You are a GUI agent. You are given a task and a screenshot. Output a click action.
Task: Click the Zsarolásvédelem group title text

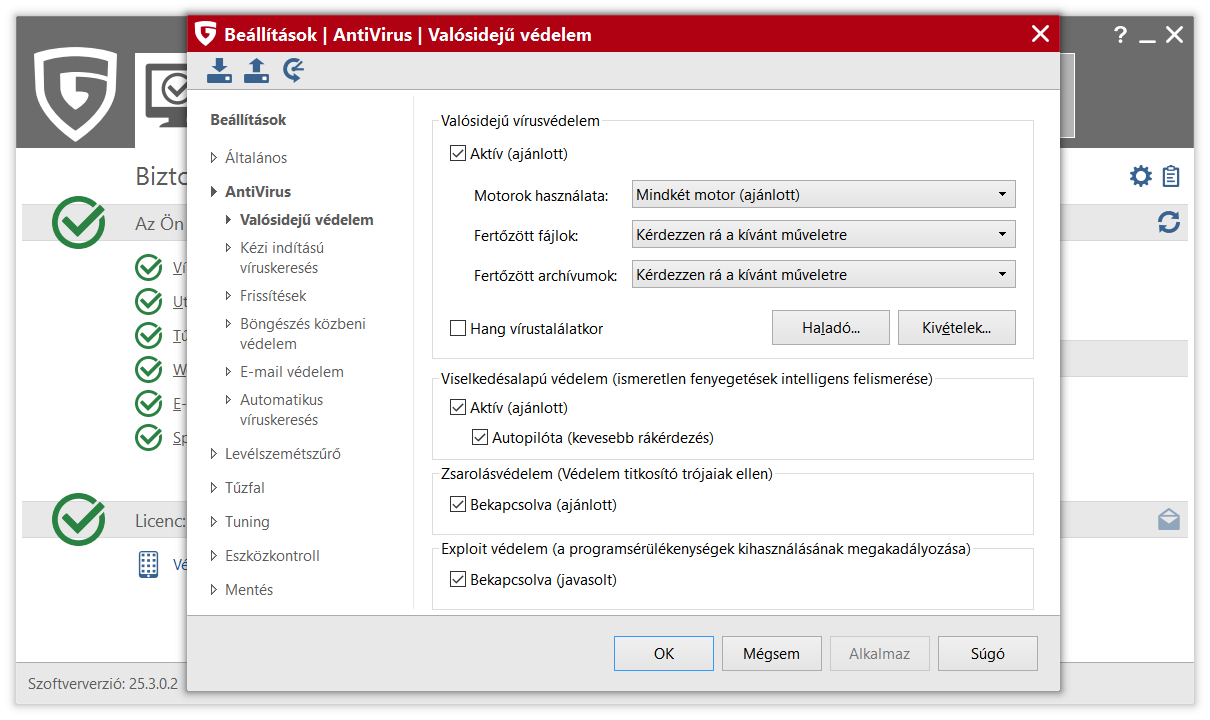607,474
